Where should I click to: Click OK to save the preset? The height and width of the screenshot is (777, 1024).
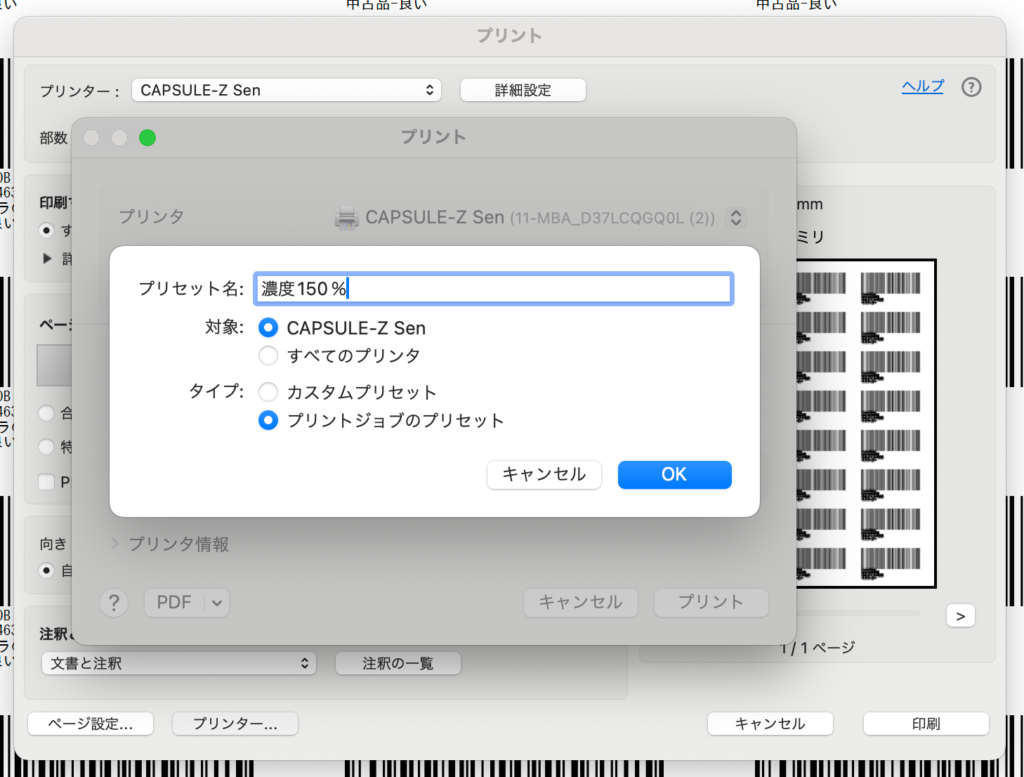tap(674, 475)
